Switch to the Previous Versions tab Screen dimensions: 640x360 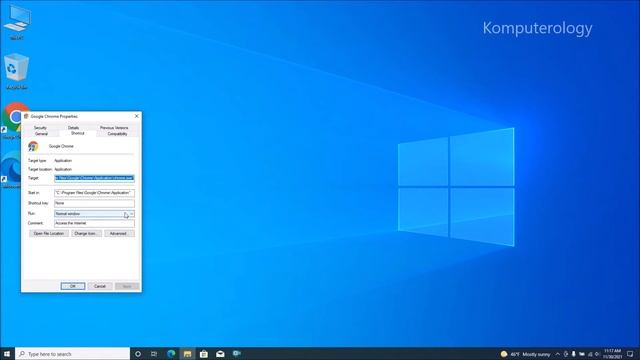point(114,128)
